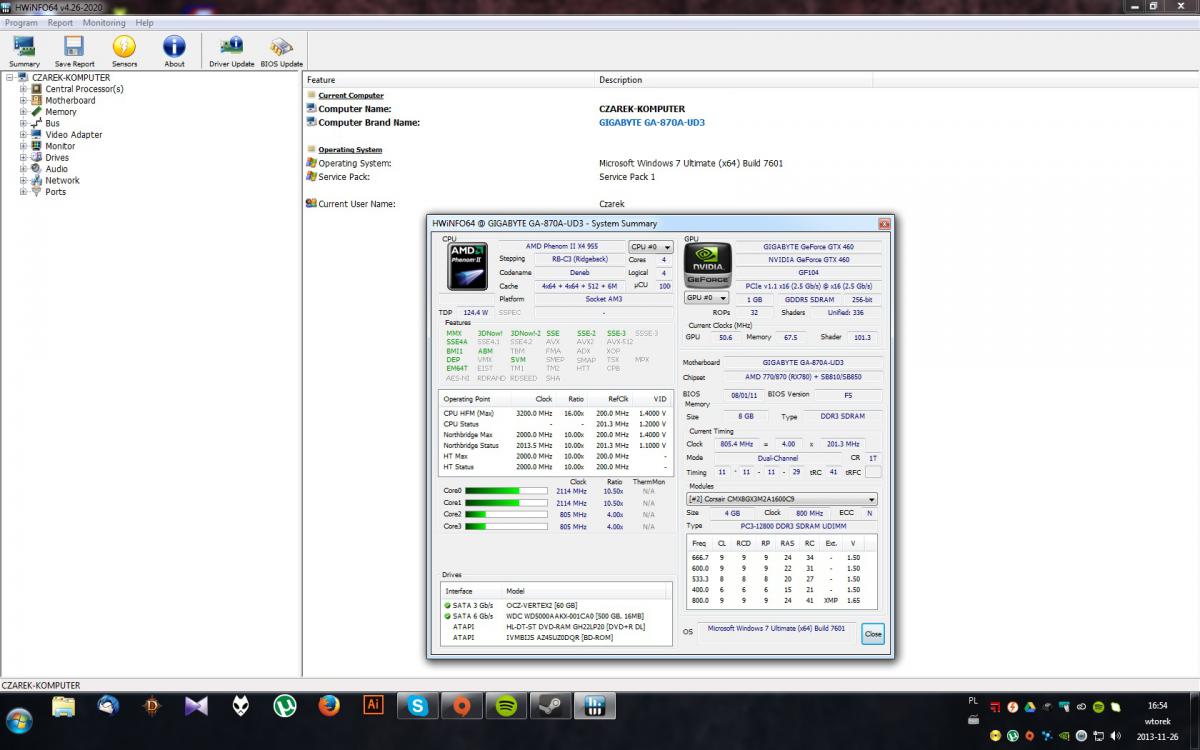
Task: Open Windows Explorer from taskbar
Action: click(x=63, y=706)
